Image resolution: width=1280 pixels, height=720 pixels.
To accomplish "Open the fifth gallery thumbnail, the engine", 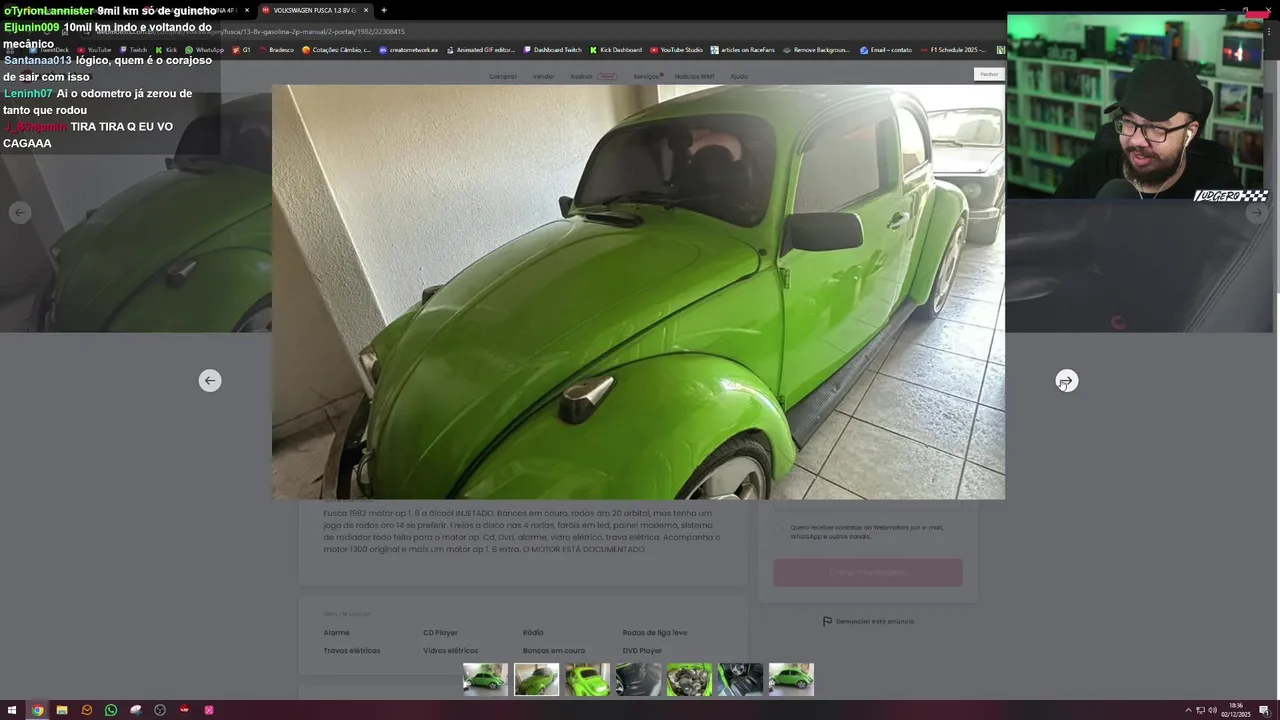I will [689, 679].
